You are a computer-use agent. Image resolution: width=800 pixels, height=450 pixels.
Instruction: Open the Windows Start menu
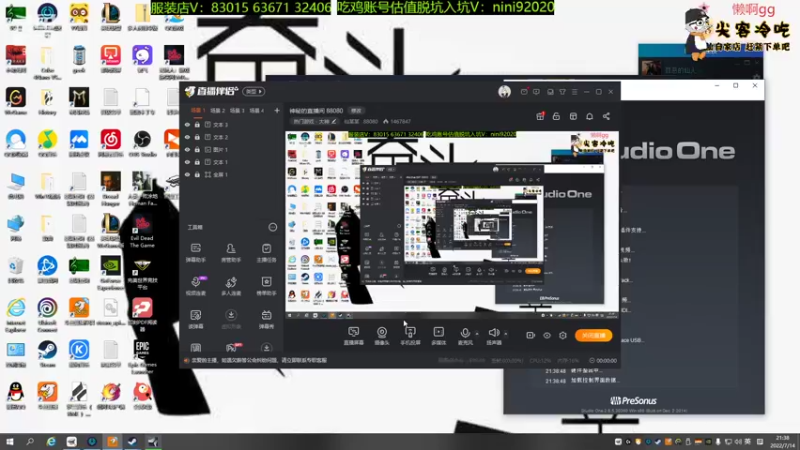10,442
